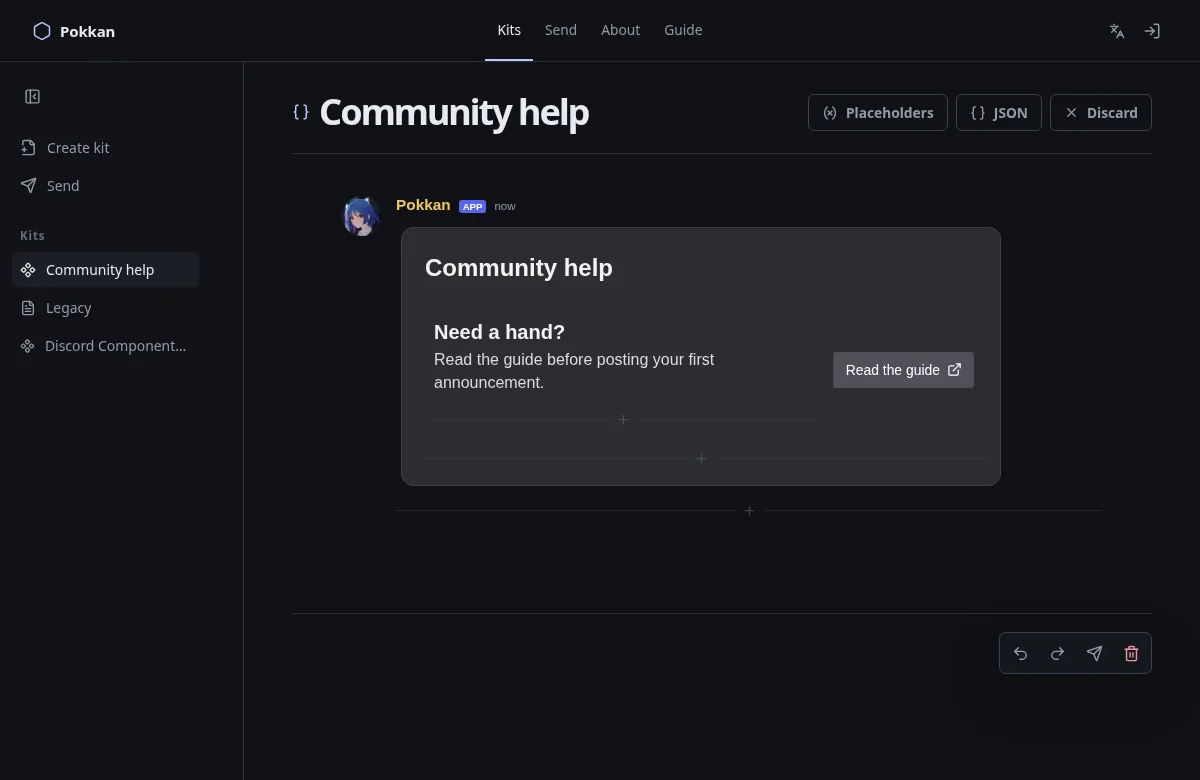The height and width of the screenshot is (780, 1200).
Task: Click the Pokkan username in the message
Action: point(423,205)
